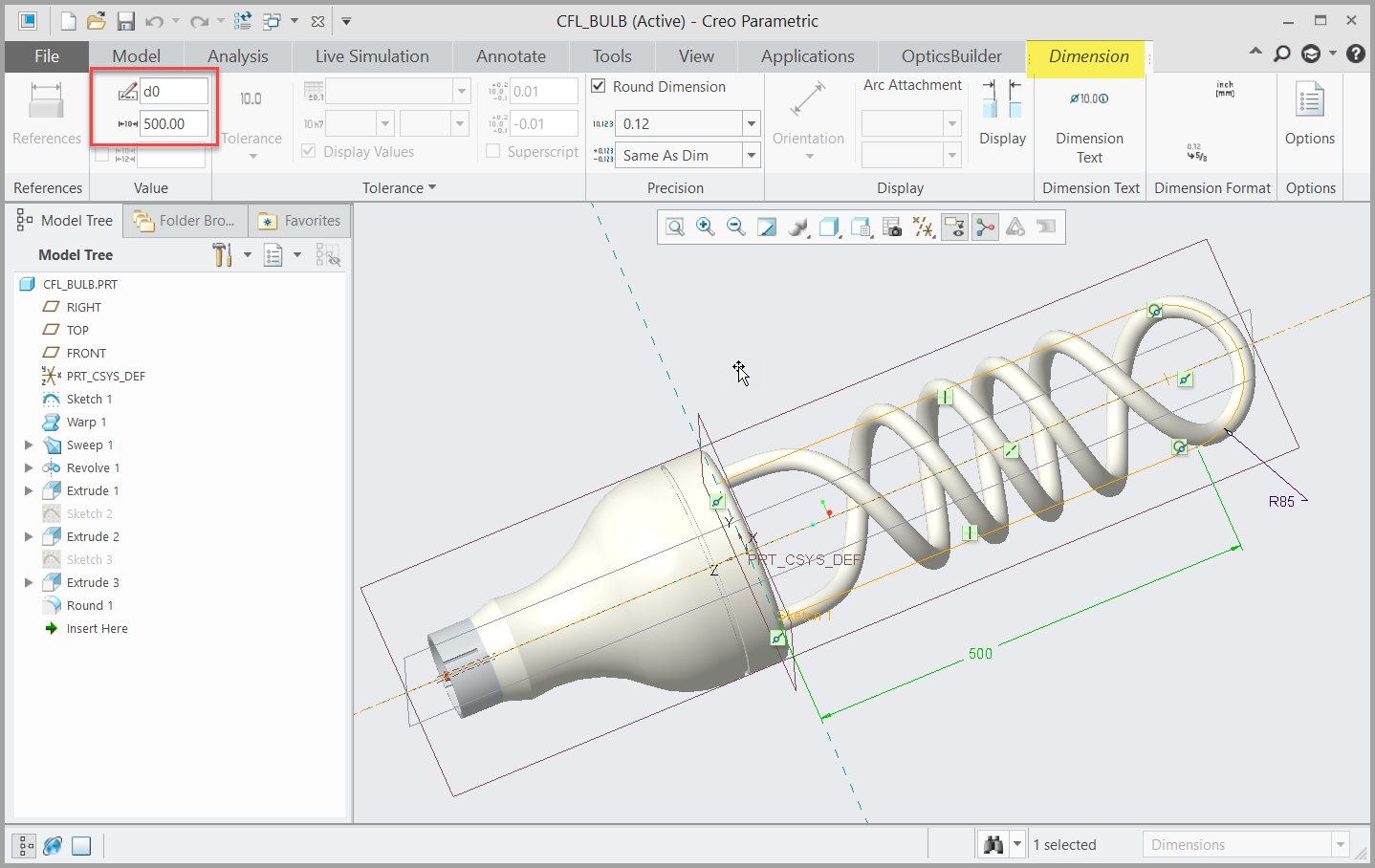The height and width of the screenshot is (868, 1375).
Task: Click the Refit zoom icon in graphics toolbar
Action: (x=675, y=227)
